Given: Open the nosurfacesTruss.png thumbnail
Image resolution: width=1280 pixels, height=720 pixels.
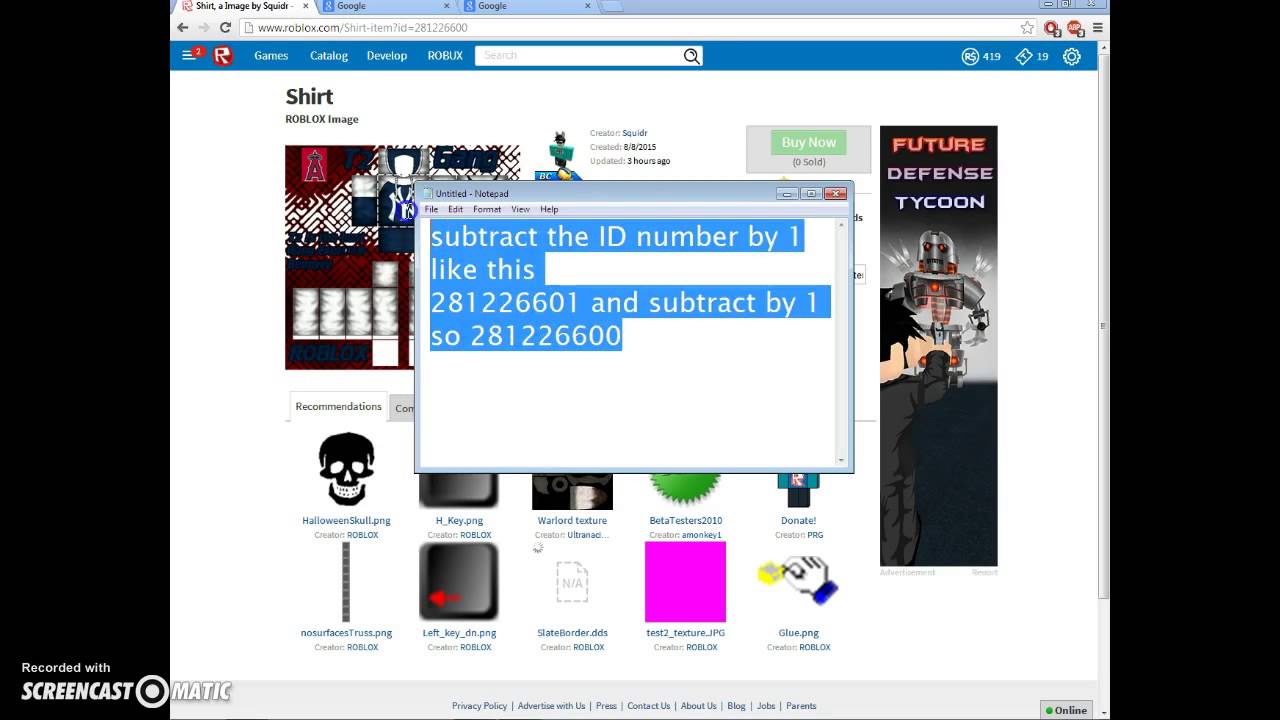Looking at the screenshot, I should (346, 582).
